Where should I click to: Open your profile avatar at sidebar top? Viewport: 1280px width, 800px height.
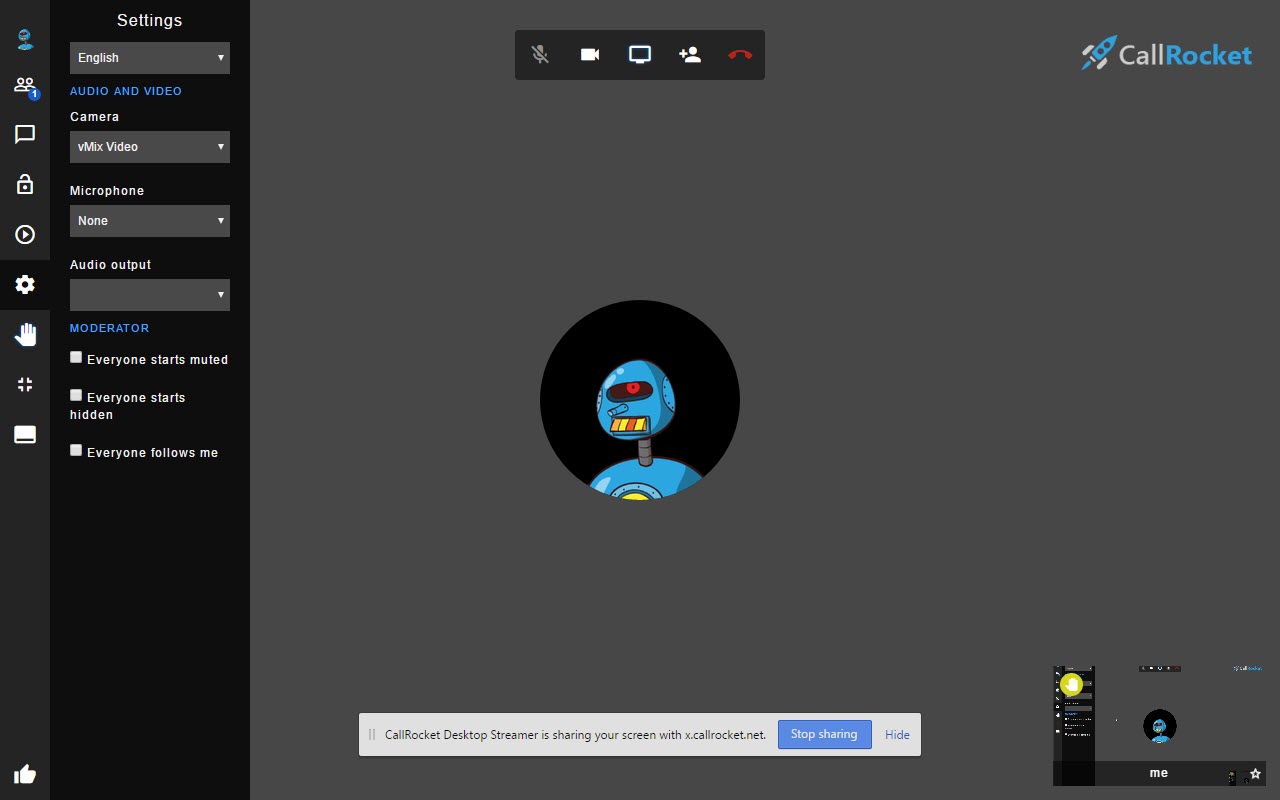pyautogui.click(x=24, y=38)
